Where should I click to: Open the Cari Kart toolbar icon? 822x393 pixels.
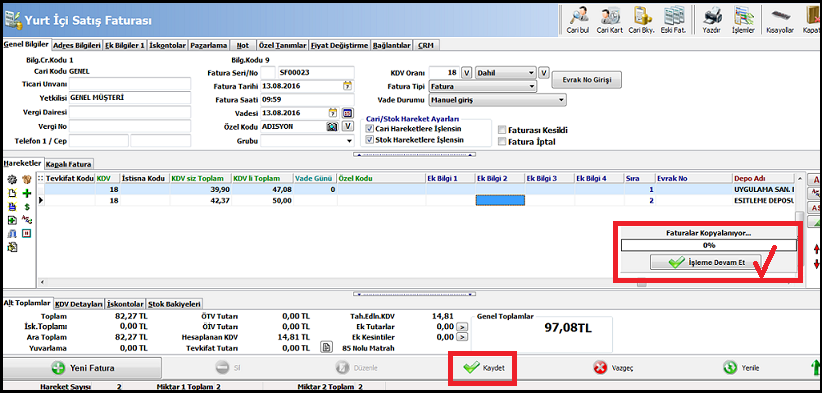(609, 20)
